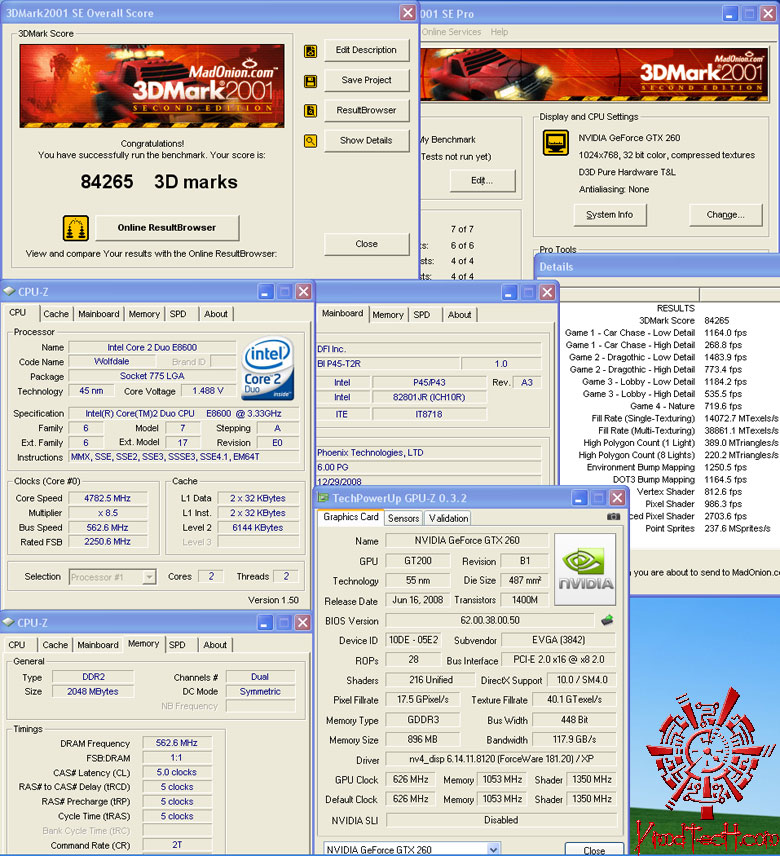Screen dimensions: 780x856
Task: Click the Core Speed 4782.5 MHz field
Action: coord(108,498)
